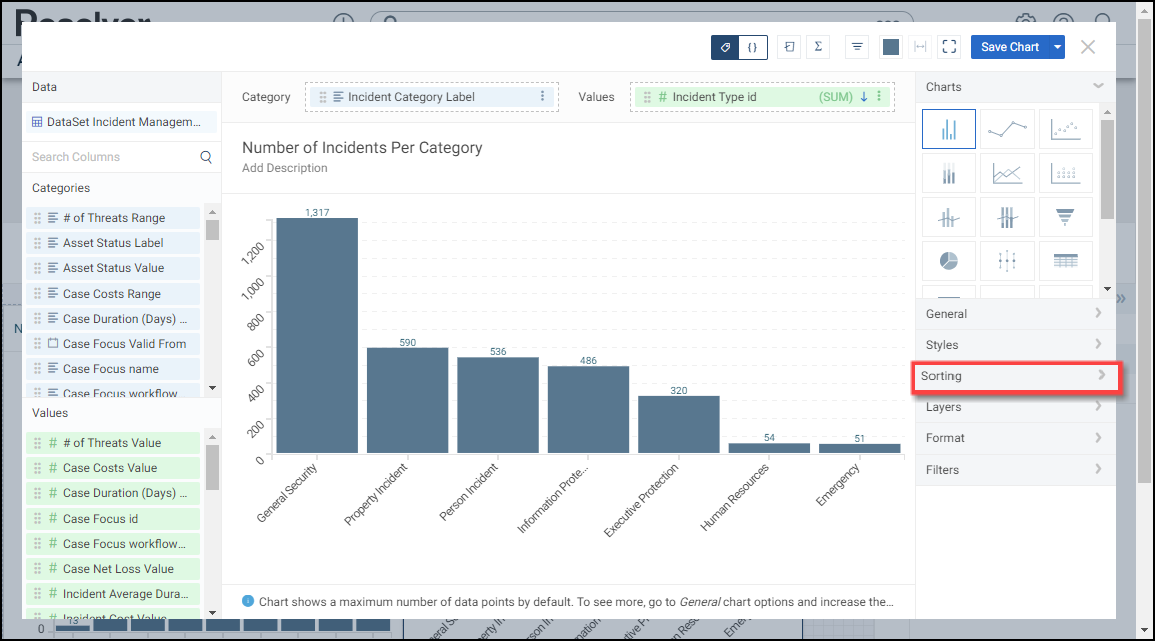The height and width of the screenshot is (641, 1155).
Task: Toggle the tag labels view button
Action: pyautogui.click(x=725, y=47)
